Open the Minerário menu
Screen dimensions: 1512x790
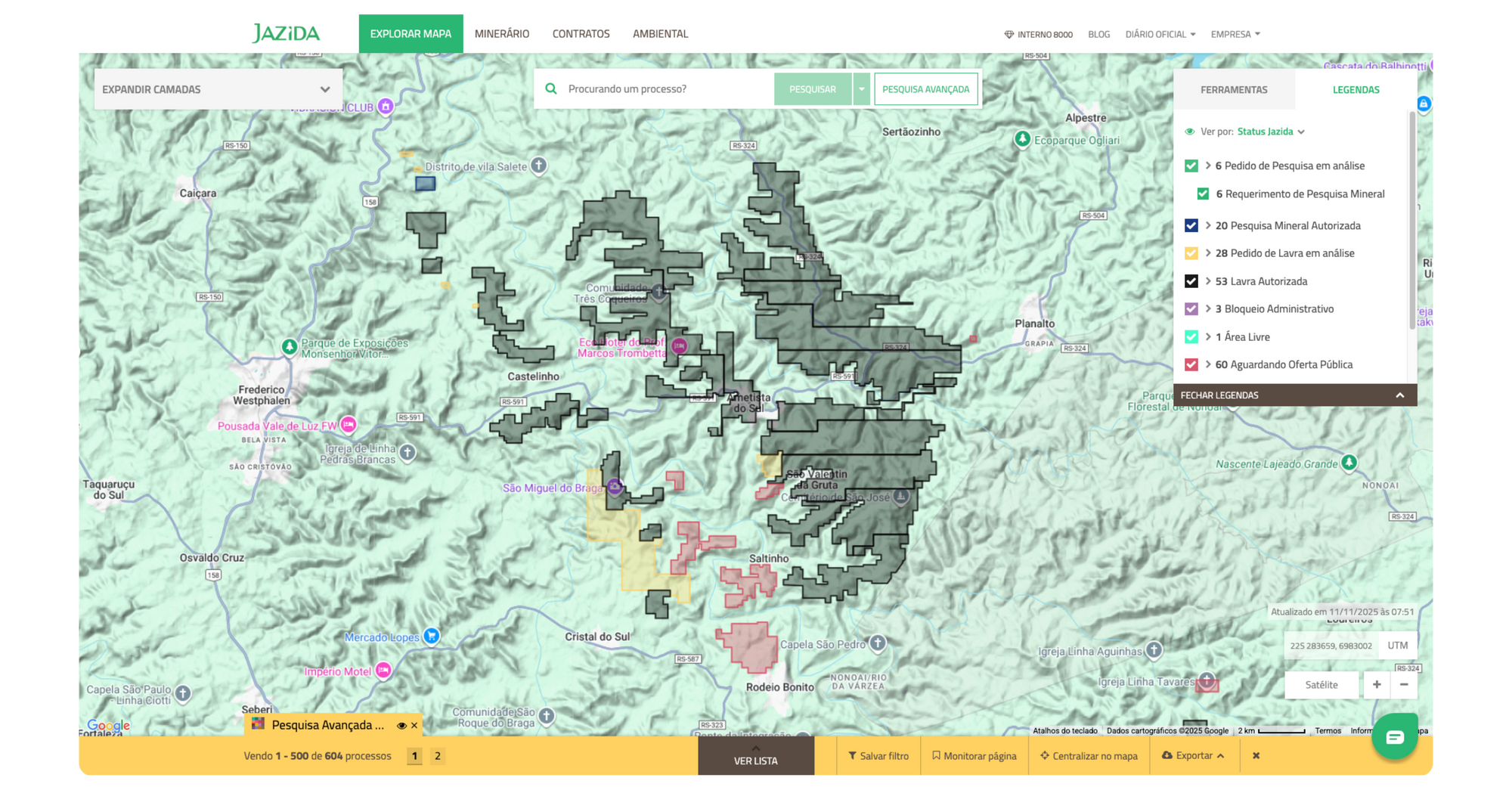point(502,34)
